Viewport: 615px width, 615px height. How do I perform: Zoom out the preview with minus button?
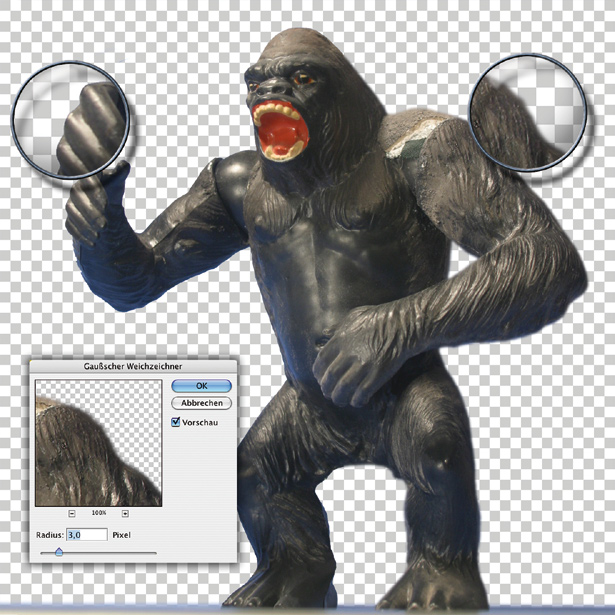tap(72, 513)
